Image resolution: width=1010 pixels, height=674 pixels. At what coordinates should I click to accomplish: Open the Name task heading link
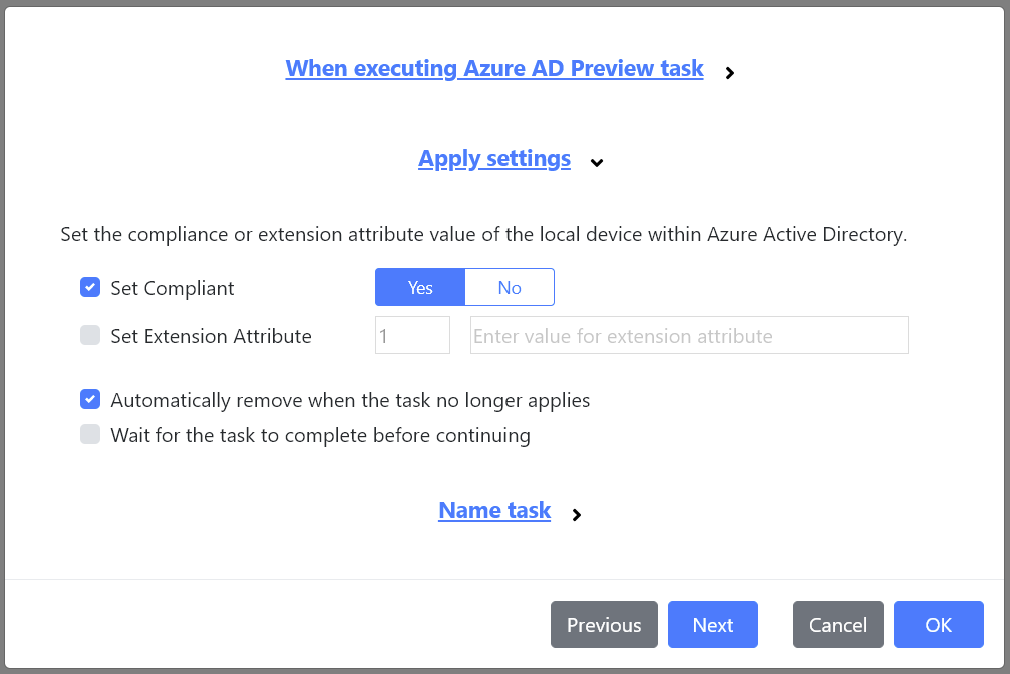tap(494, 510)
